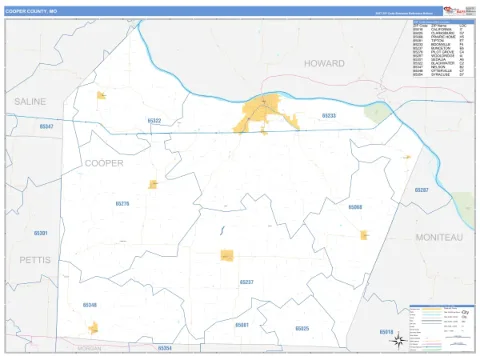Click ZIP code label 65025
Screen dimensions: 480x360
[x=302, y=329]
